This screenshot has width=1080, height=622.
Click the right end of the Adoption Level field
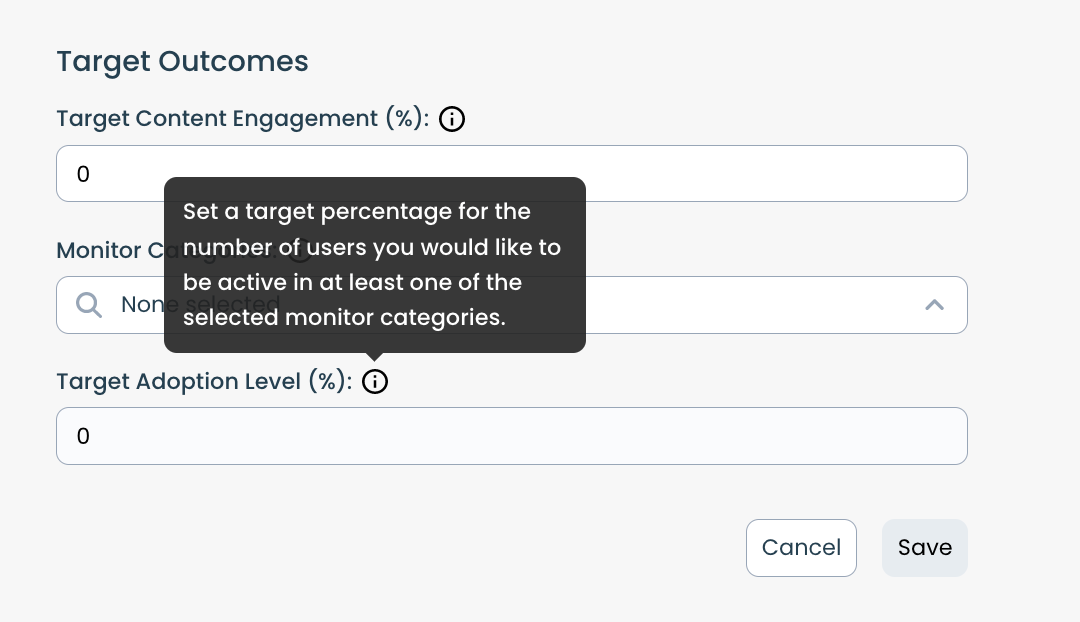(x=940, y=436)
